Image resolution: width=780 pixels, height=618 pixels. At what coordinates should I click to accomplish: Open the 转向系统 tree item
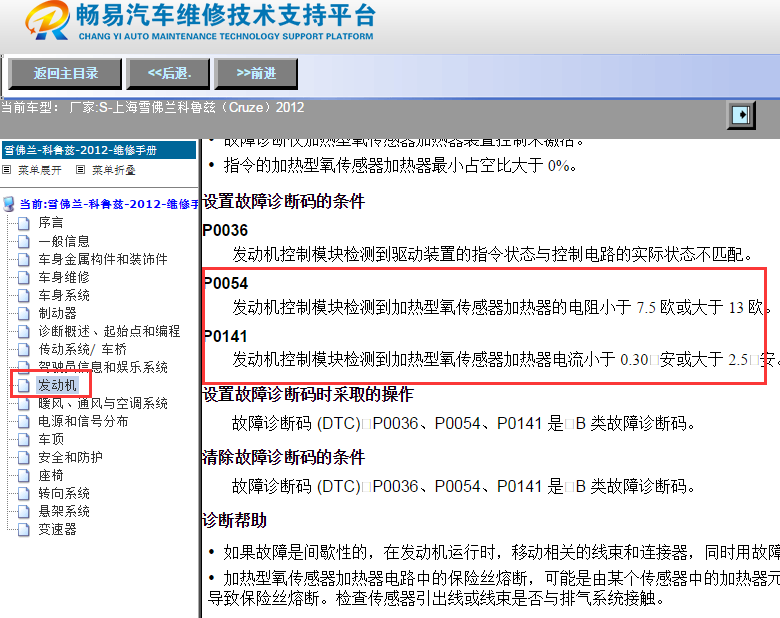click(x=64, y=494)
